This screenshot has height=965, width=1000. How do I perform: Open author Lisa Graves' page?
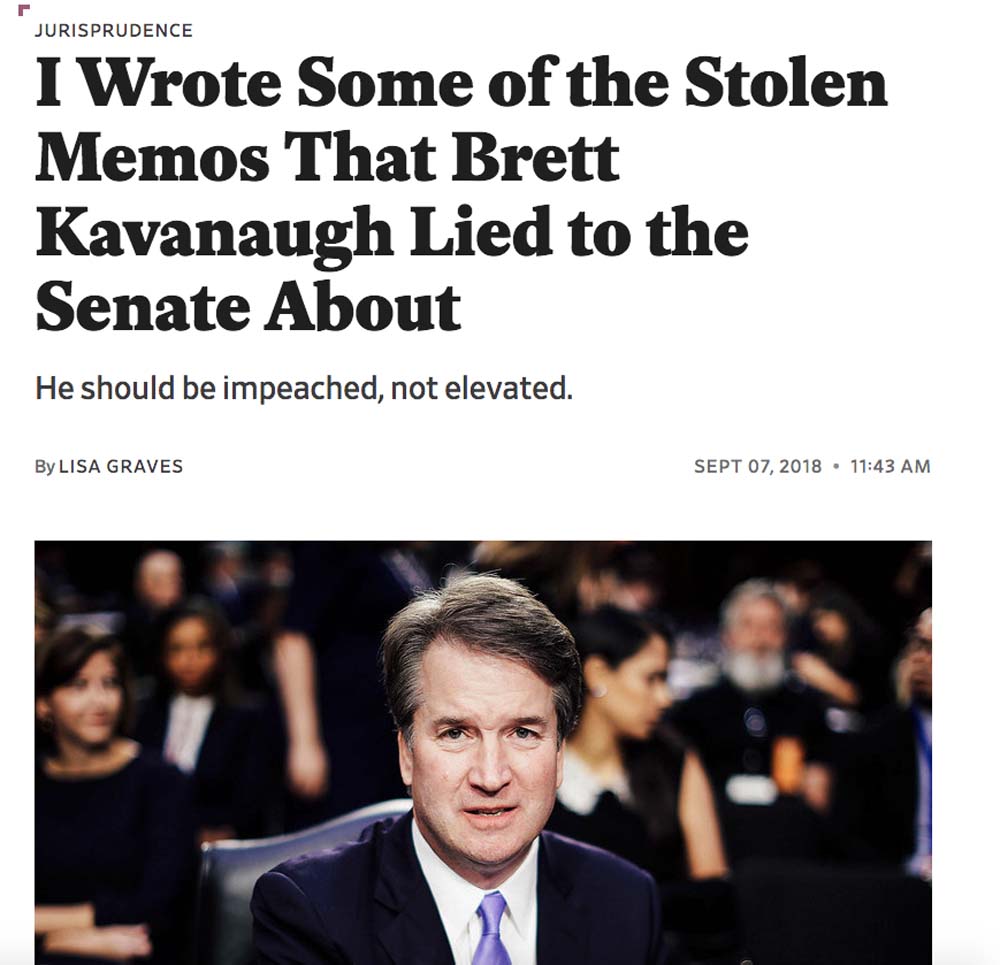pyautogui.click(x=121, y=466)
